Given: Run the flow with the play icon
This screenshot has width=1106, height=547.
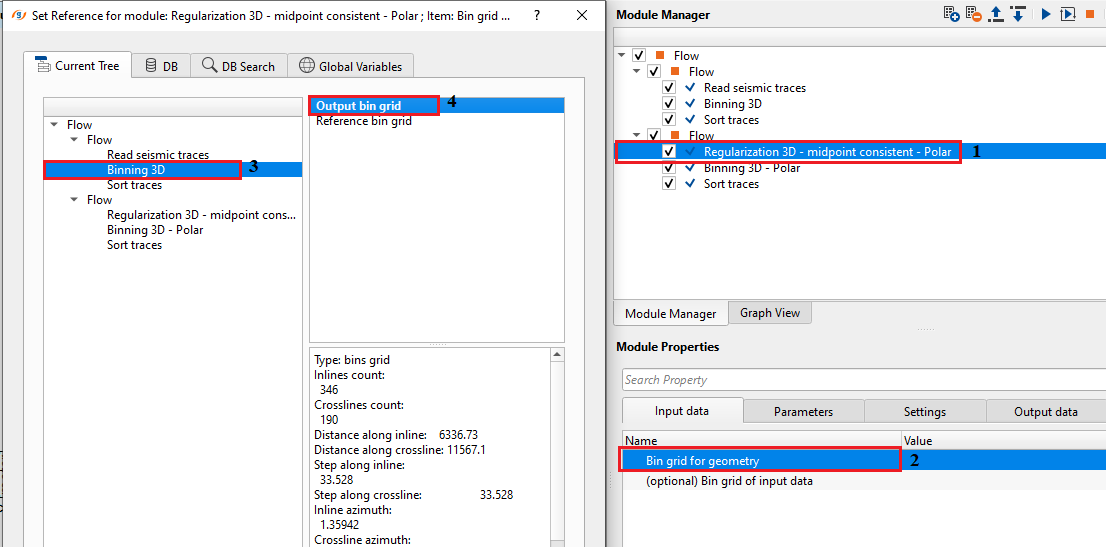Looking at the screenshot, I should tap(1046, 13).
